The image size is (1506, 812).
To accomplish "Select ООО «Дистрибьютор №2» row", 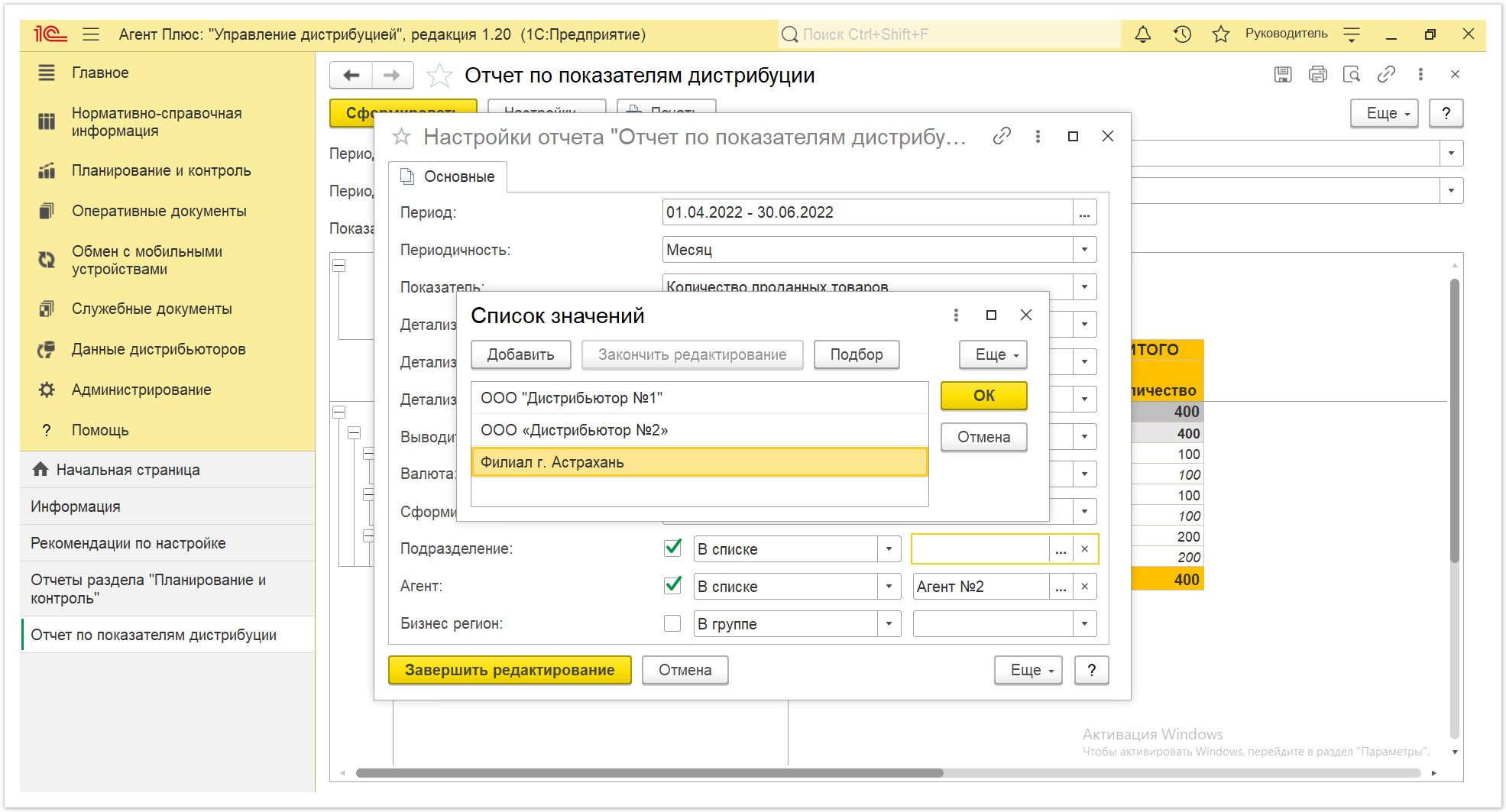I will point(700,430).
